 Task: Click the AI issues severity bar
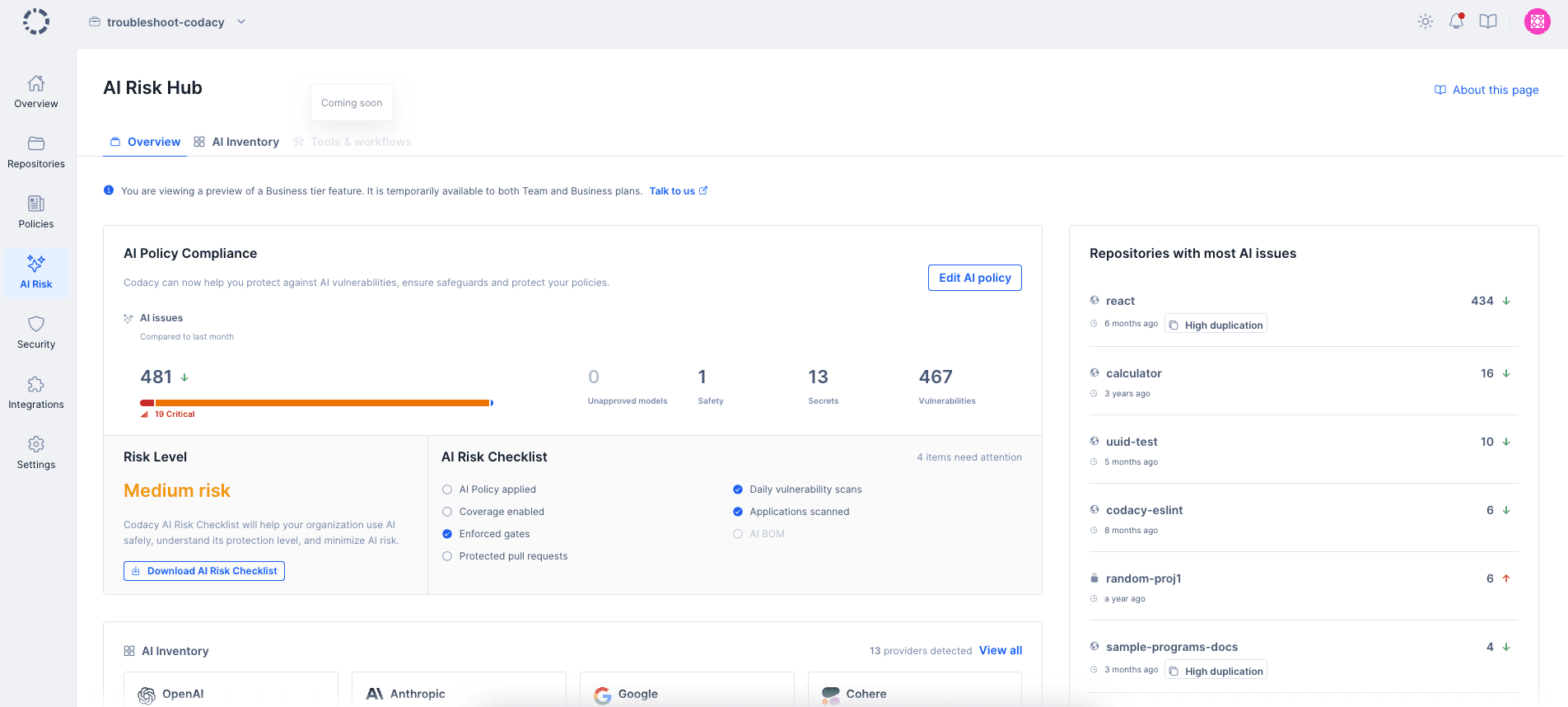point(317,403)
